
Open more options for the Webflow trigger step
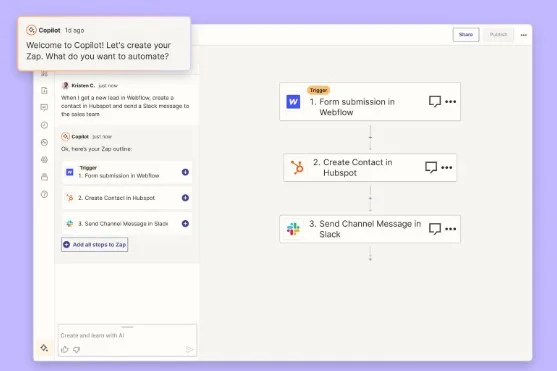450,102
